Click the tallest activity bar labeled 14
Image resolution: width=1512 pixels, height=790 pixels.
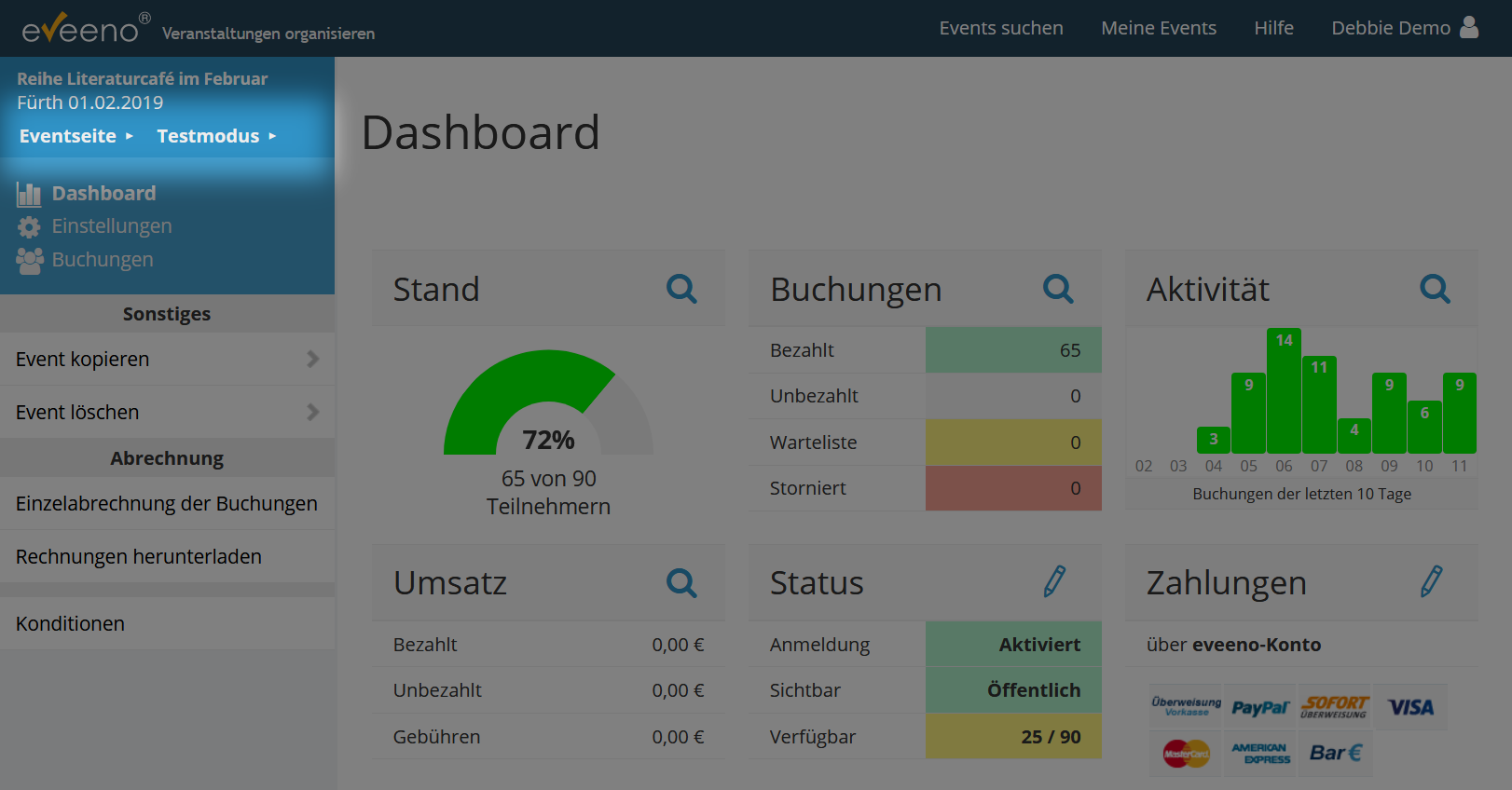coord(1284,391)
